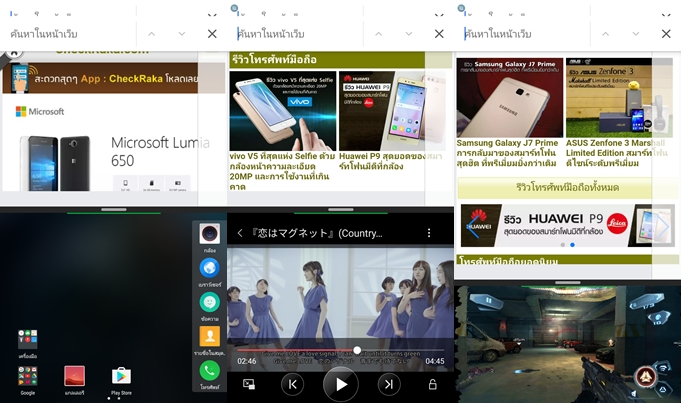Viewport: 681px width, 403px height.
Task: Open the Google apps folder
Action: 28,376
